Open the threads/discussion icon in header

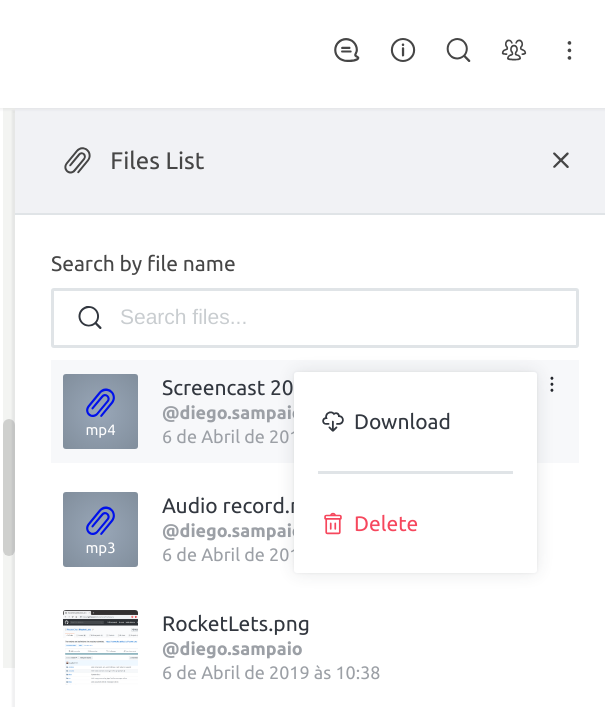point(346,50)
